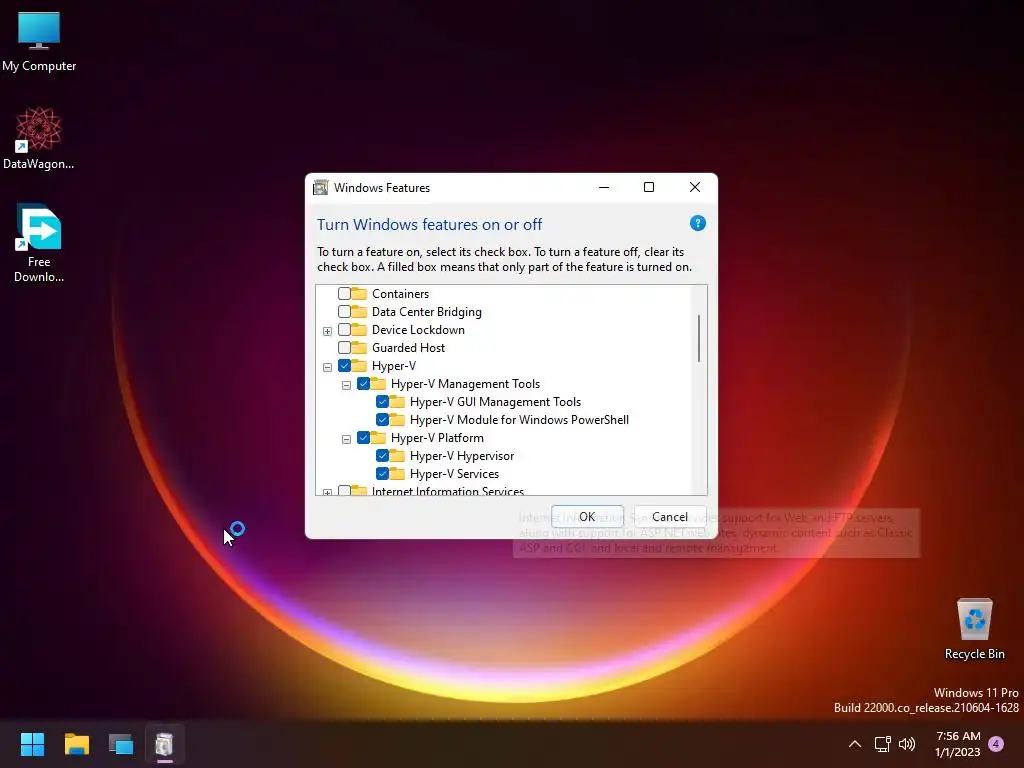Check the Device Lockdown checkbox

pos(344,330)
